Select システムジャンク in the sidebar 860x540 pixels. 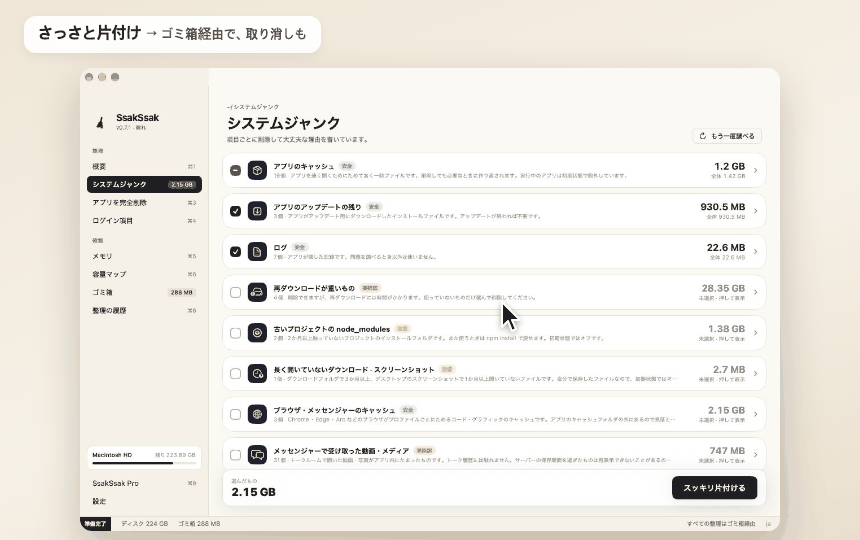[144, 184]
